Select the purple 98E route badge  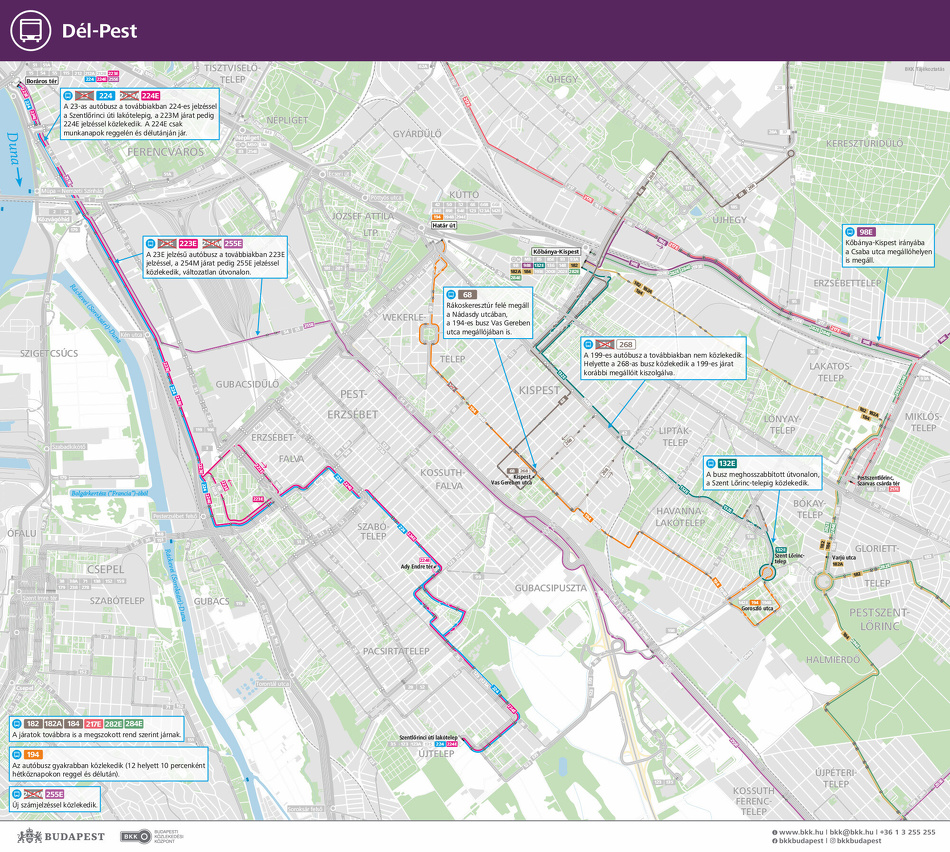pos(866,232)
